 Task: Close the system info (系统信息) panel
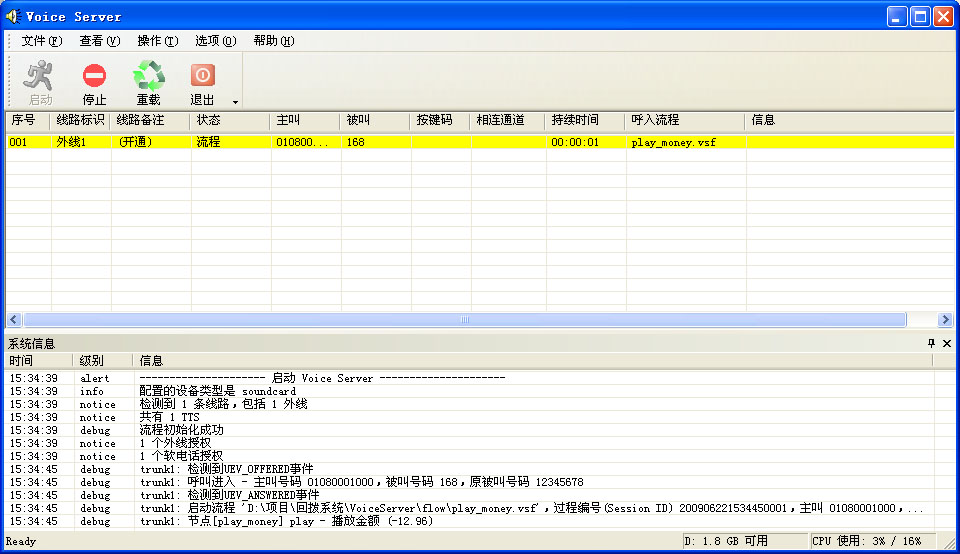coord(947,343)
